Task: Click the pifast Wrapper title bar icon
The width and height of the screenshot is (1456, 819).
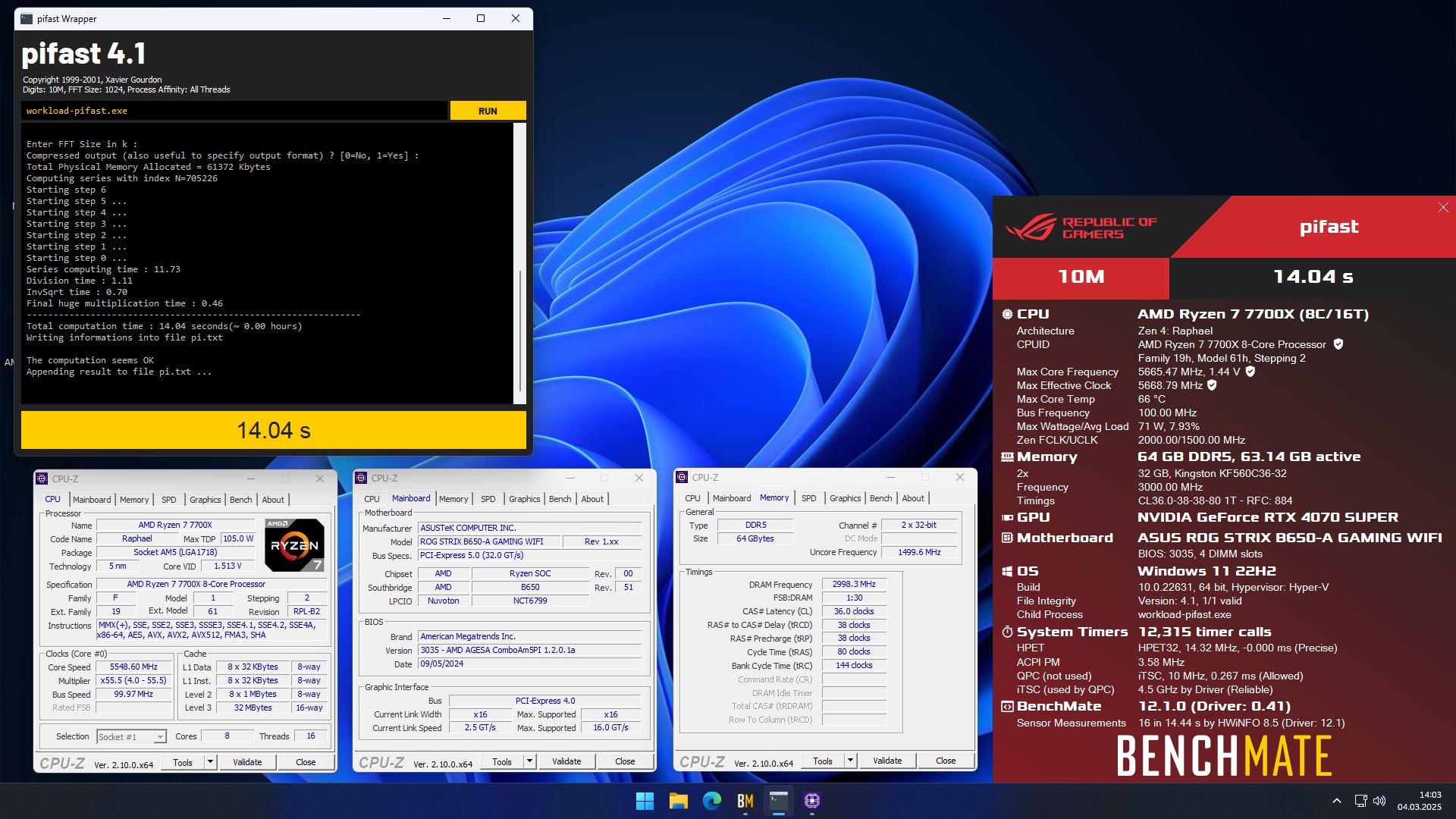Action: [x=27, y=19]
